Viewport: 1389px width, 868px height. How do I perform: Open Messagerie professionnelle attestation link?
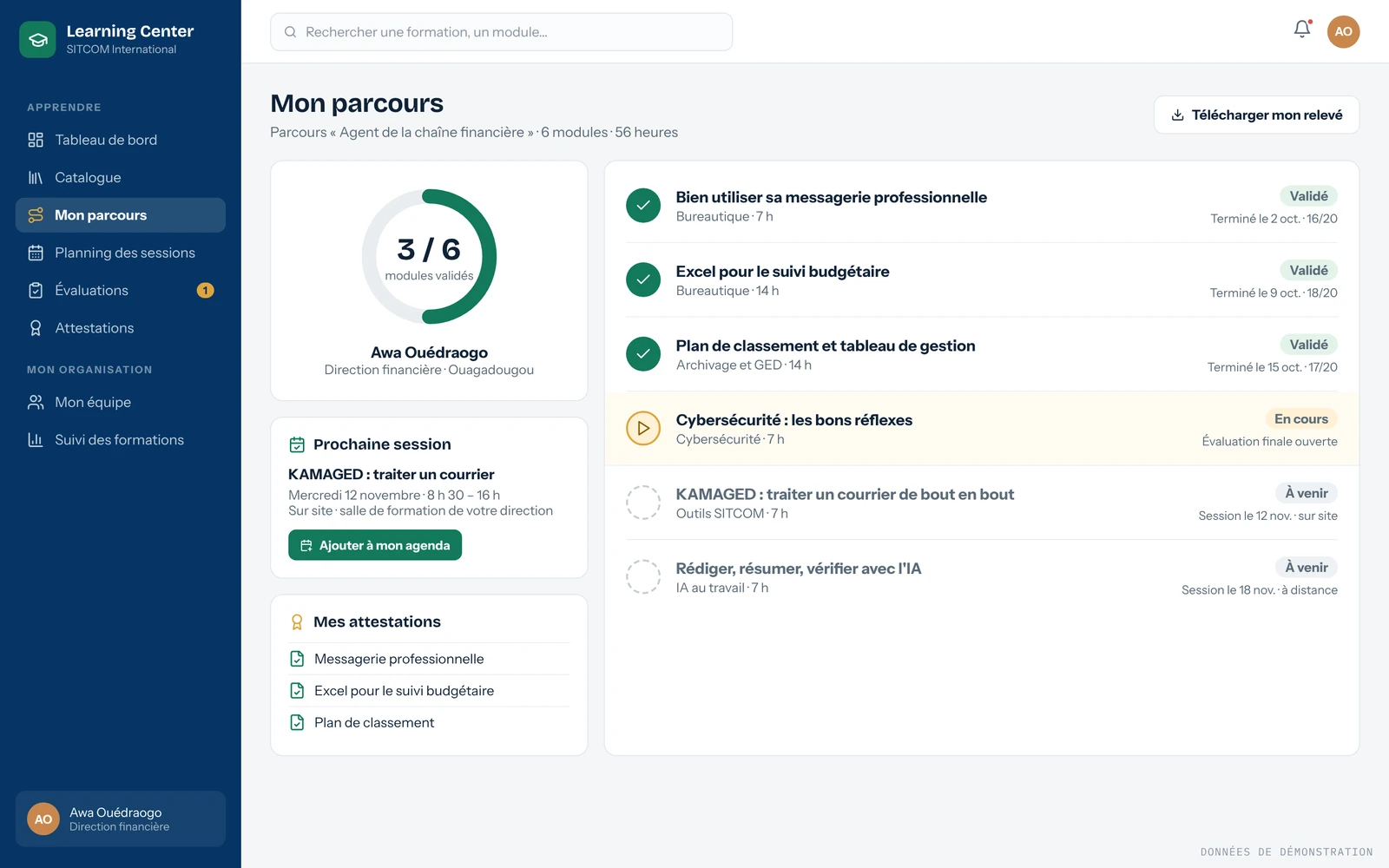tap(429, 659)
